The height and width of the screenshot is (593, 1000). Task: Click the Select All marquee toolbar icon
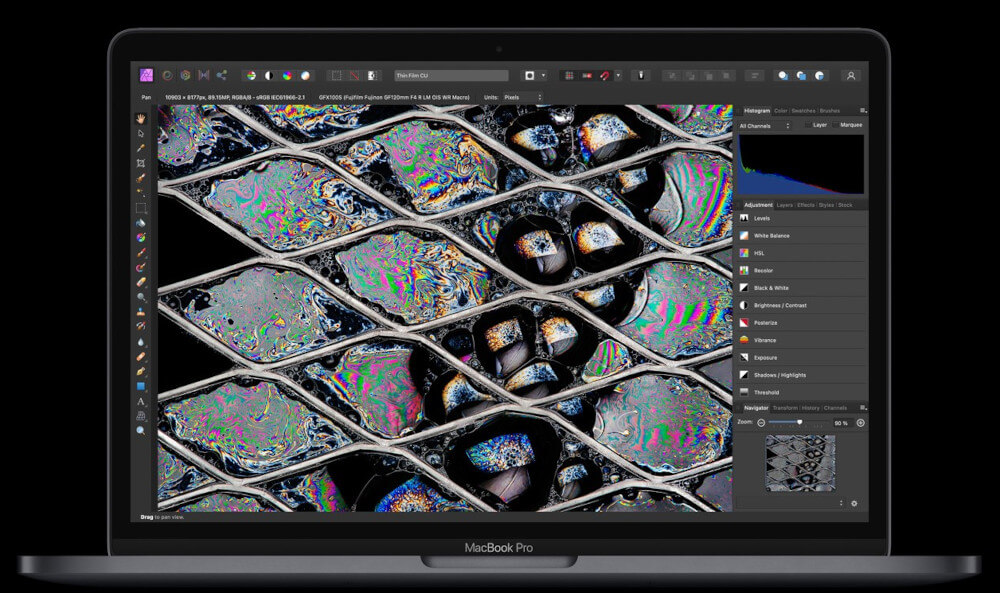coord(336,75)
